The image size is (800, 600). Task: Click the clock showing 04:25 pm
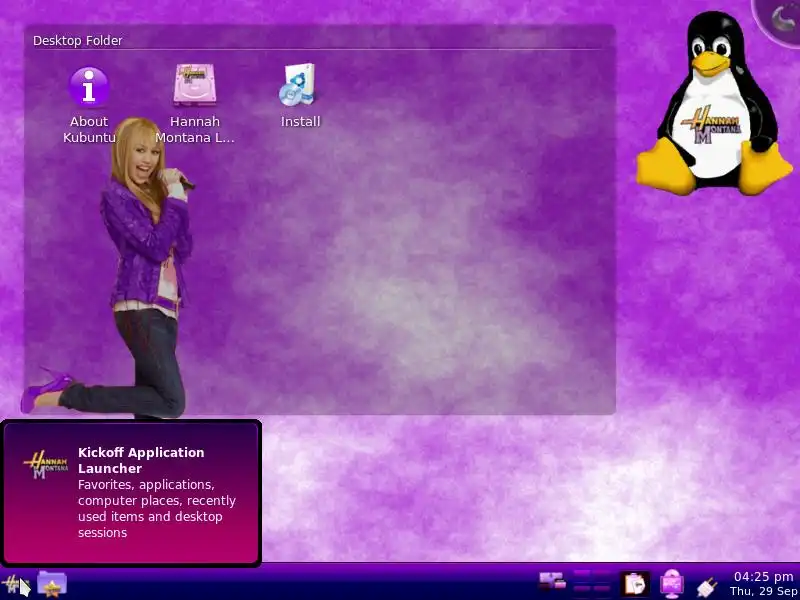click(764, 584)
